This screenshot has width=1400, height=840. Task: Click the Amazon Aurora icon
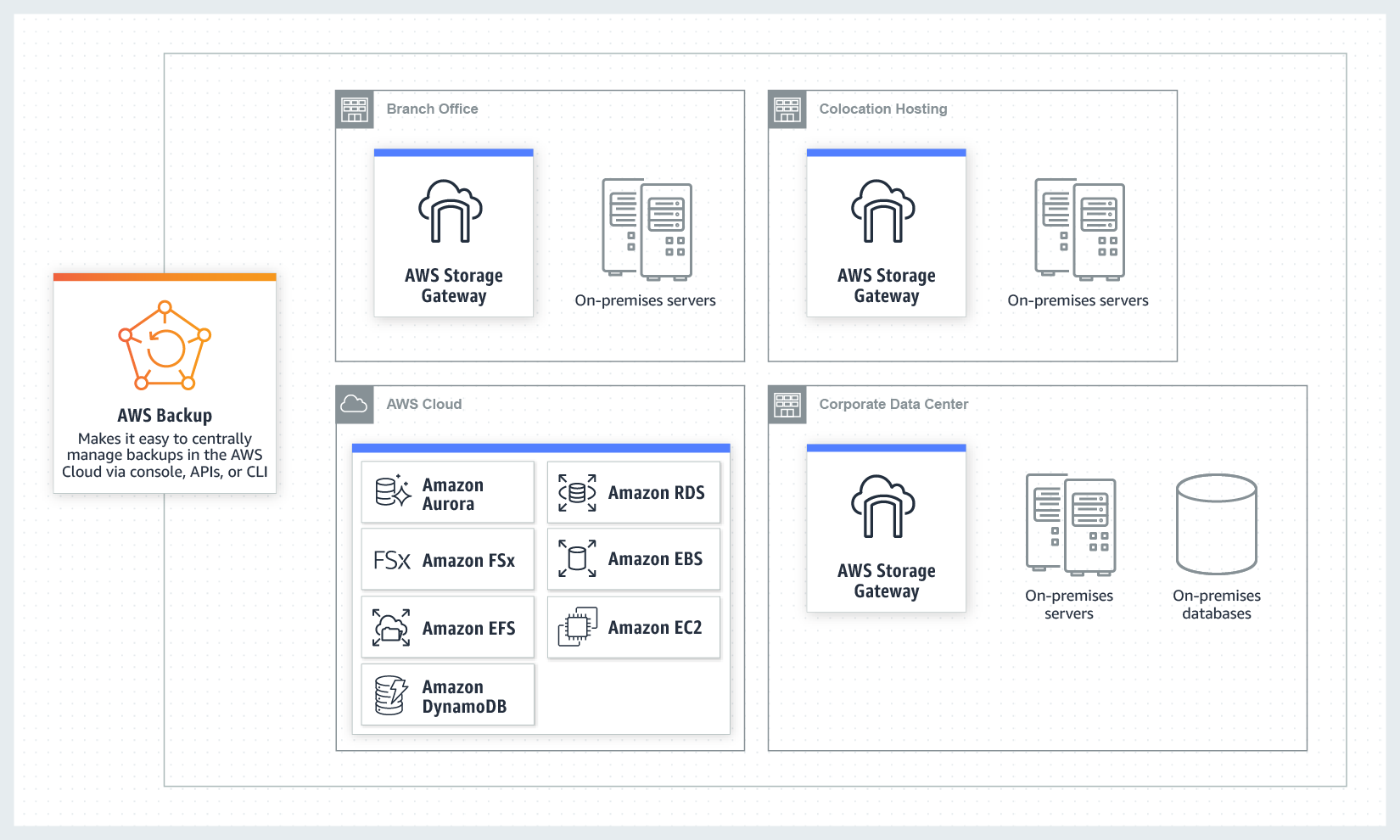pos(393,491)
